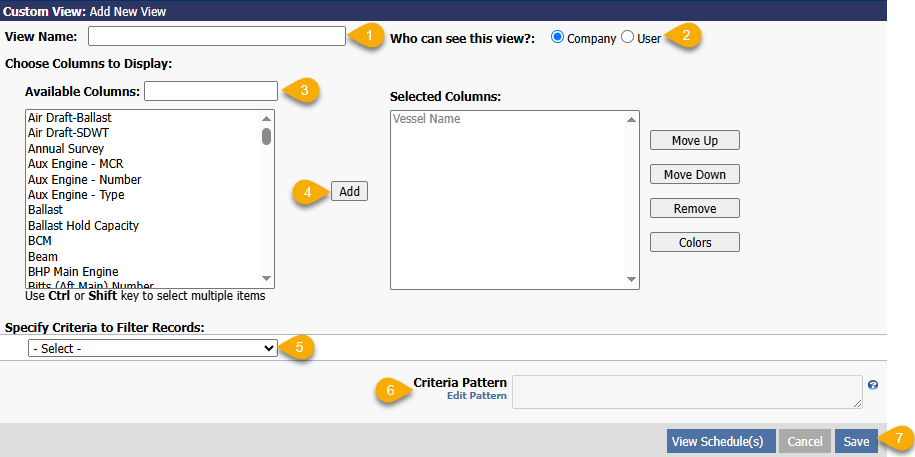Open the Colors settings button

(694, 242)
